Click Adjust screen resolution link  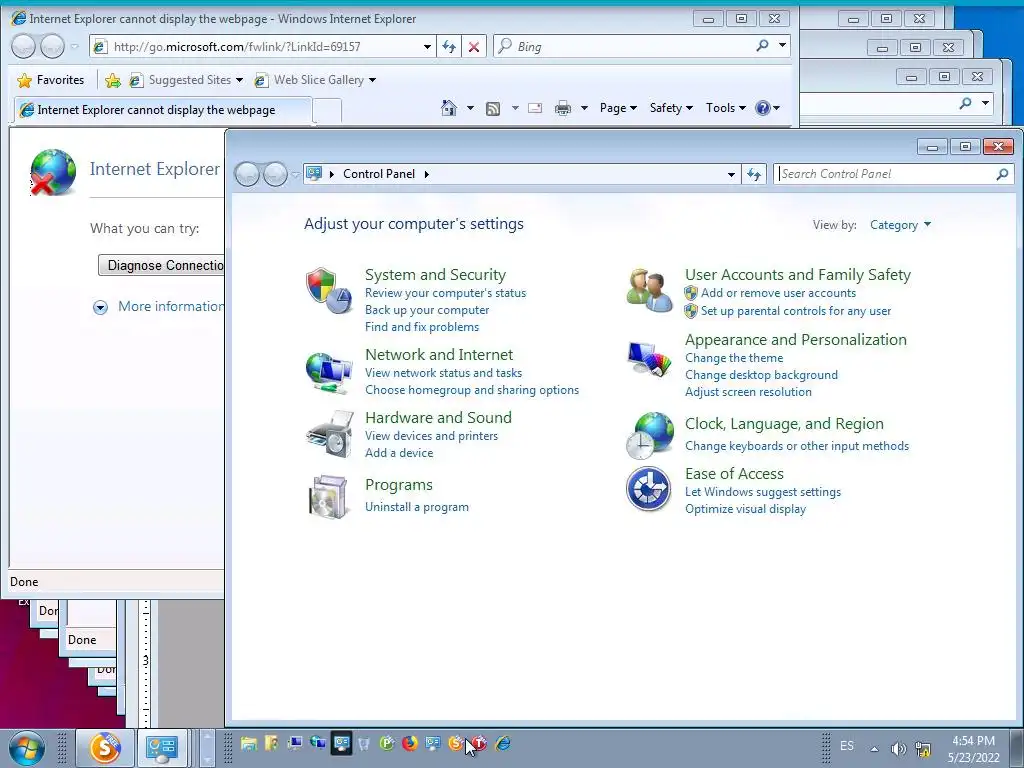[x=748, y=392]
